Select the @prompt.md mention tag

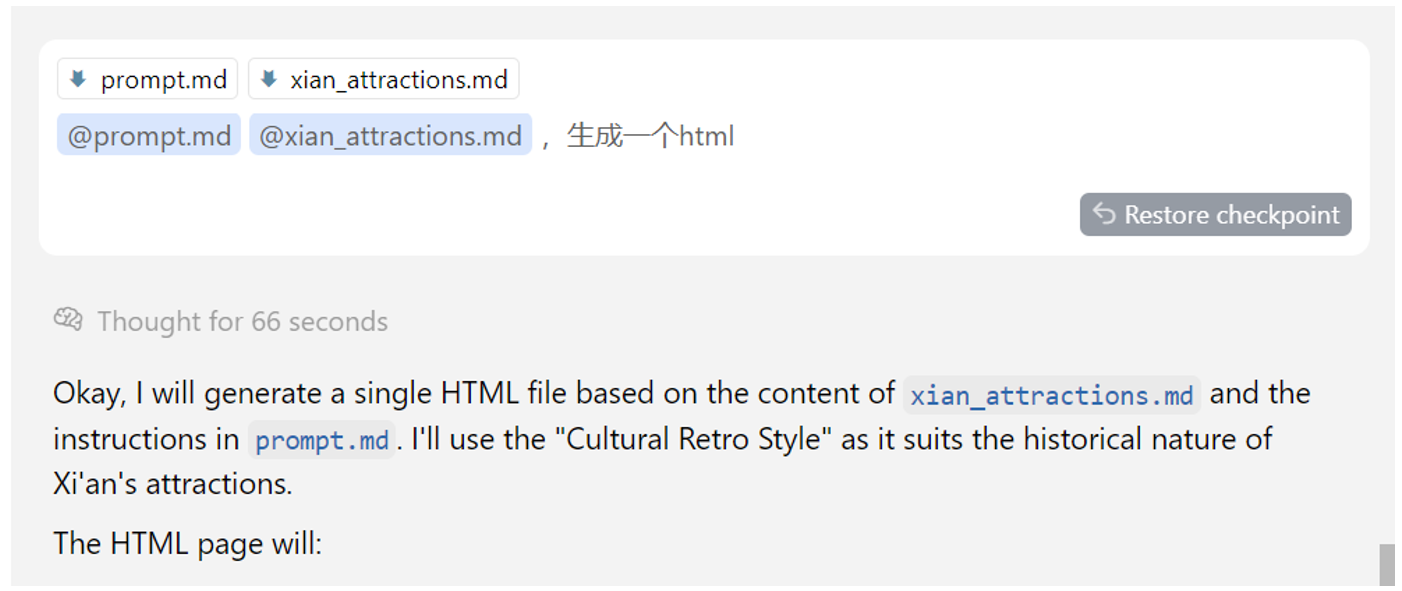149,136
